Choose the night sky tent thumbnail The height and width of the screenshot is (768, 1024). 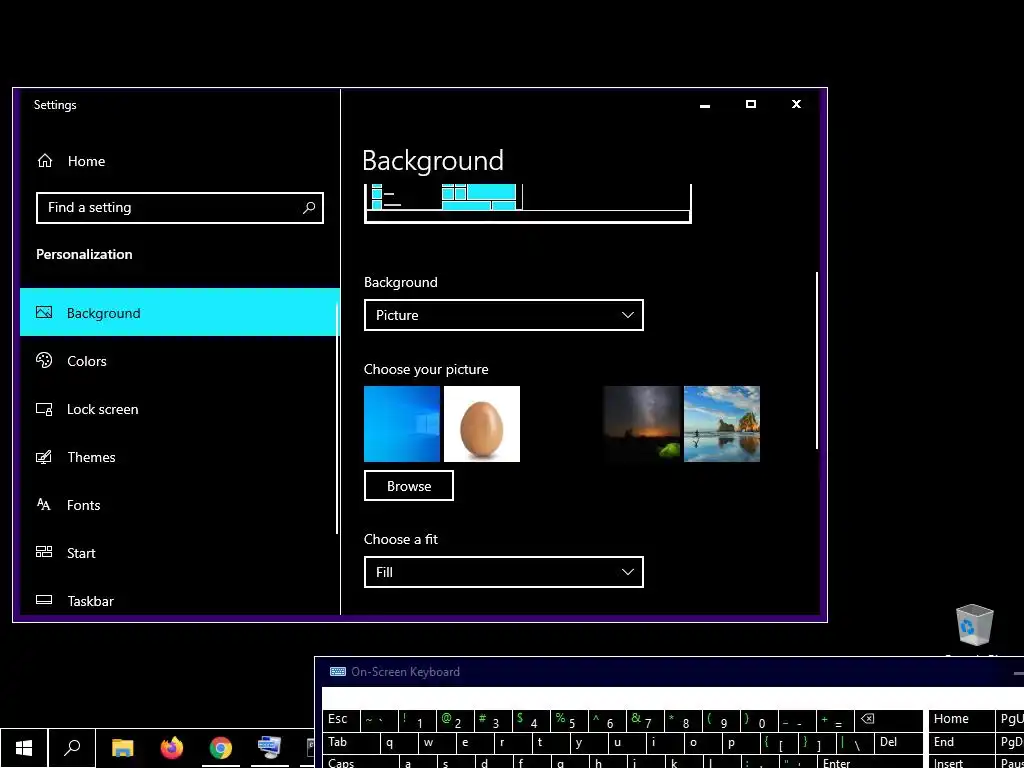[x=642, y=424]
